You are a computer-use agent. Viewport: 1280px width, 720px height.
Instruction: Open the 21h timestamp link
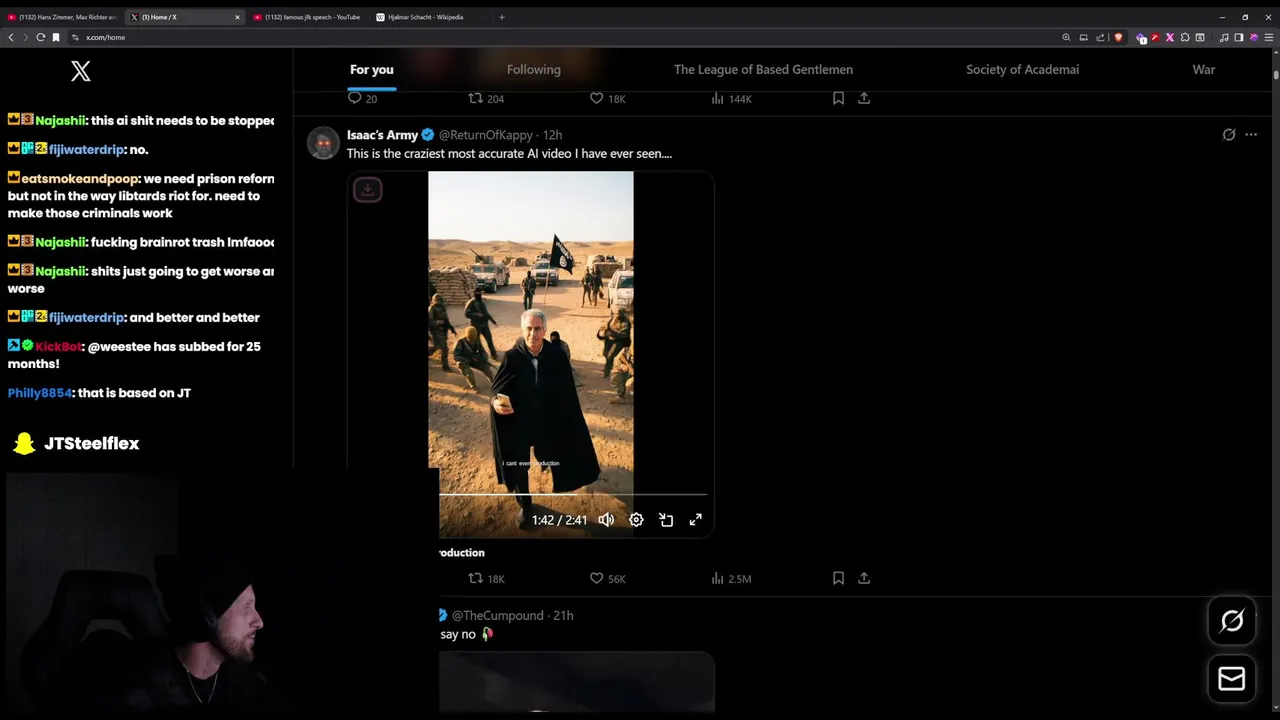pyautogui.click(x=563, y=615)
